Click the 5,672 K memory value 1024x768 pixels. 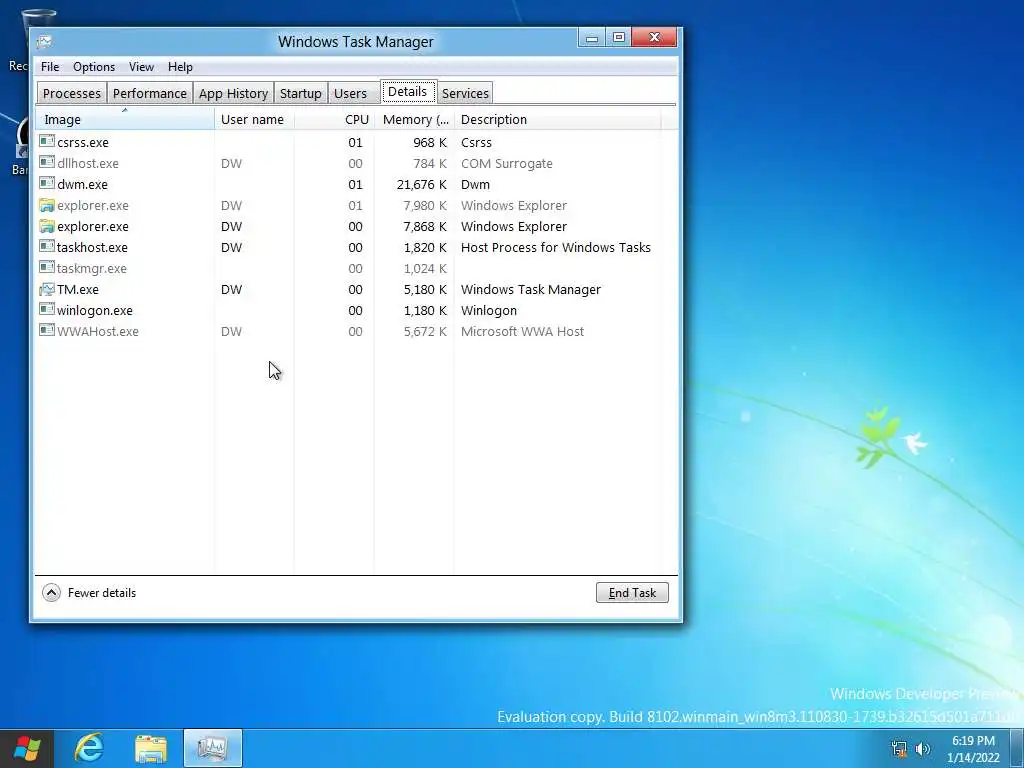(x=425, y=331)
